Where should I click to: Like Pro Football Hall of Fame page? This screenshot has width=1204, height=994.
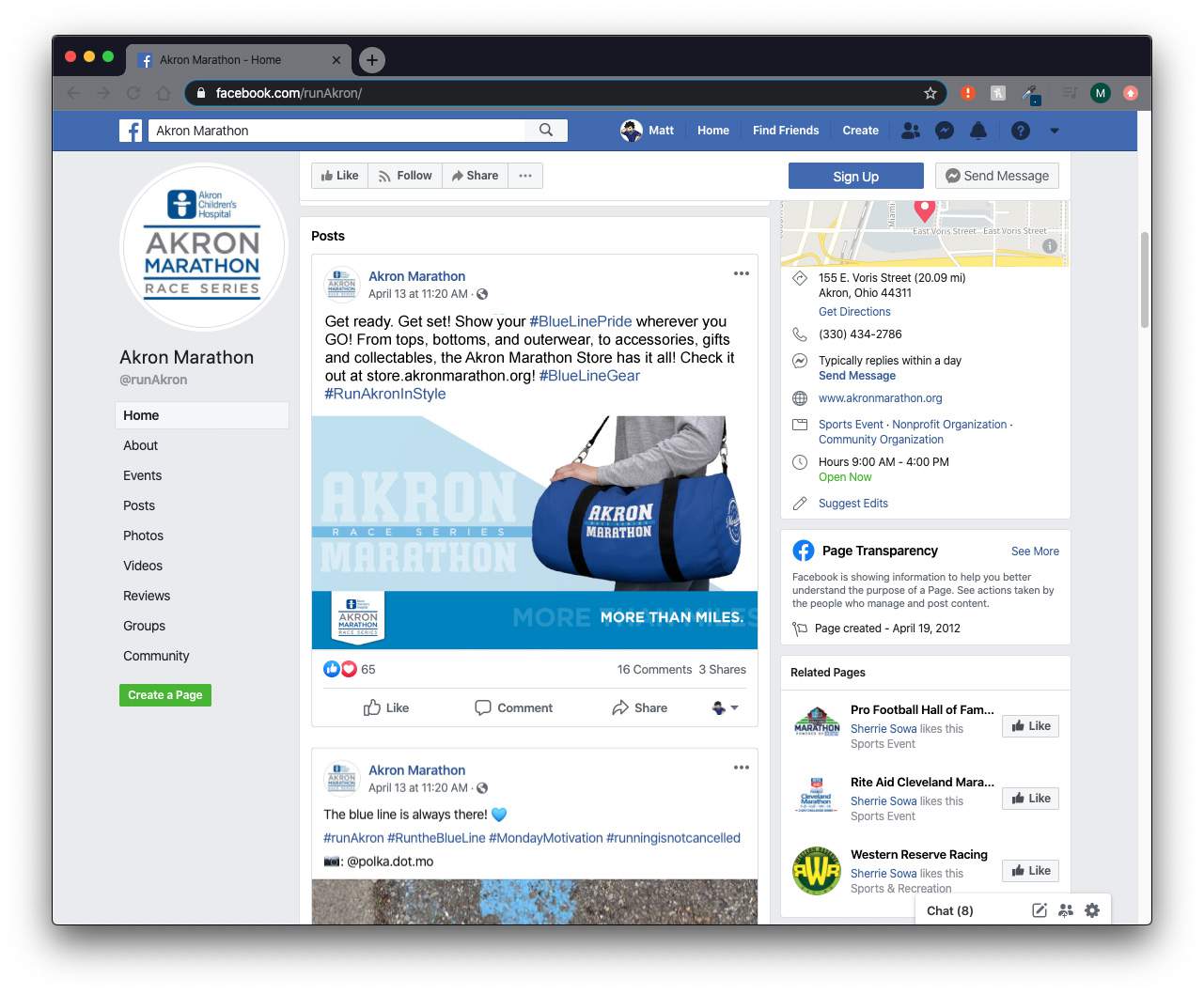click(1031, 726)
